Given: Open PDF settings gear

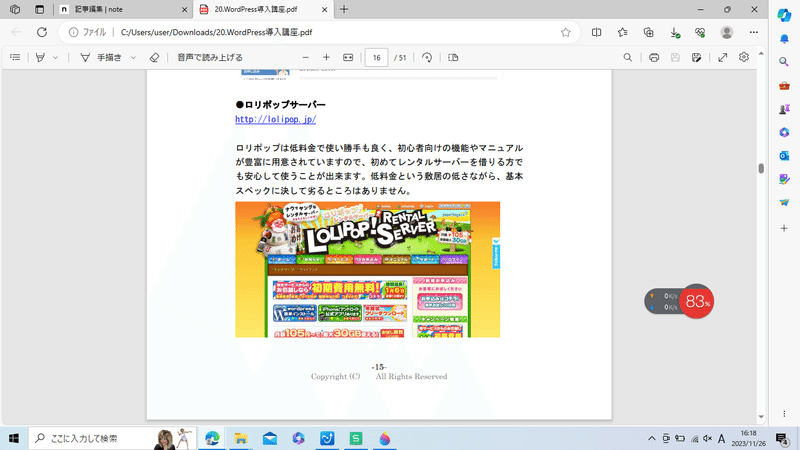Looking at the screenshot, I should [x=744, y=57].
